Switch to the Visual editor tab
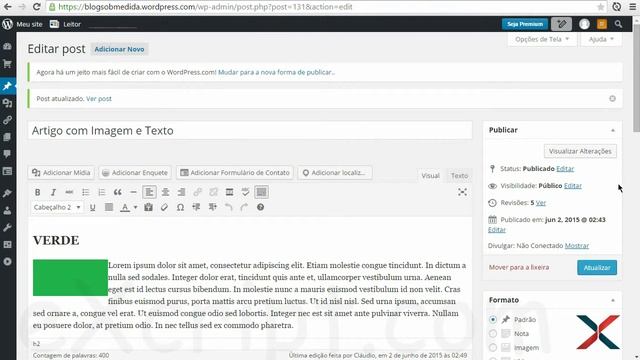The image size is (640, 360). [x=430, y=176]
